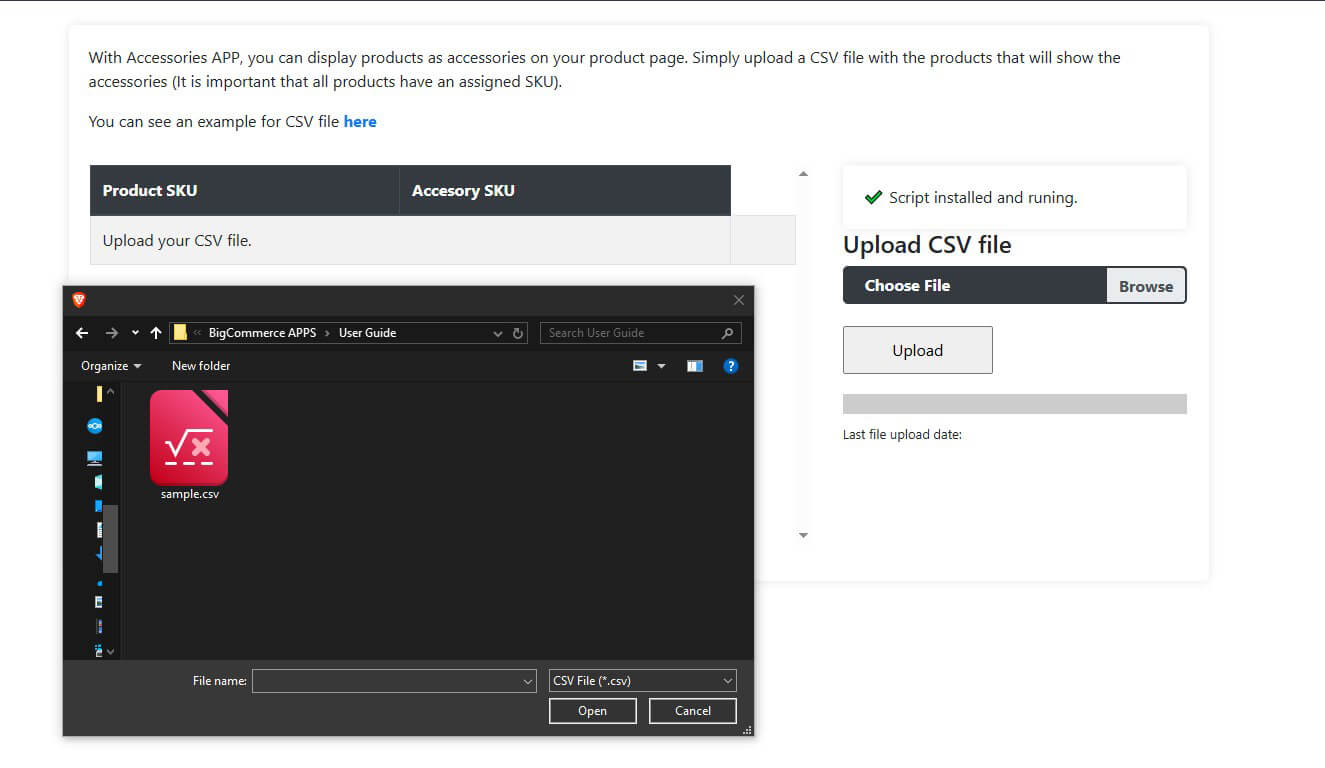1325x768 pixels.
Task: Open the recent locations dropdown arrow
Action: click(135, 333)
